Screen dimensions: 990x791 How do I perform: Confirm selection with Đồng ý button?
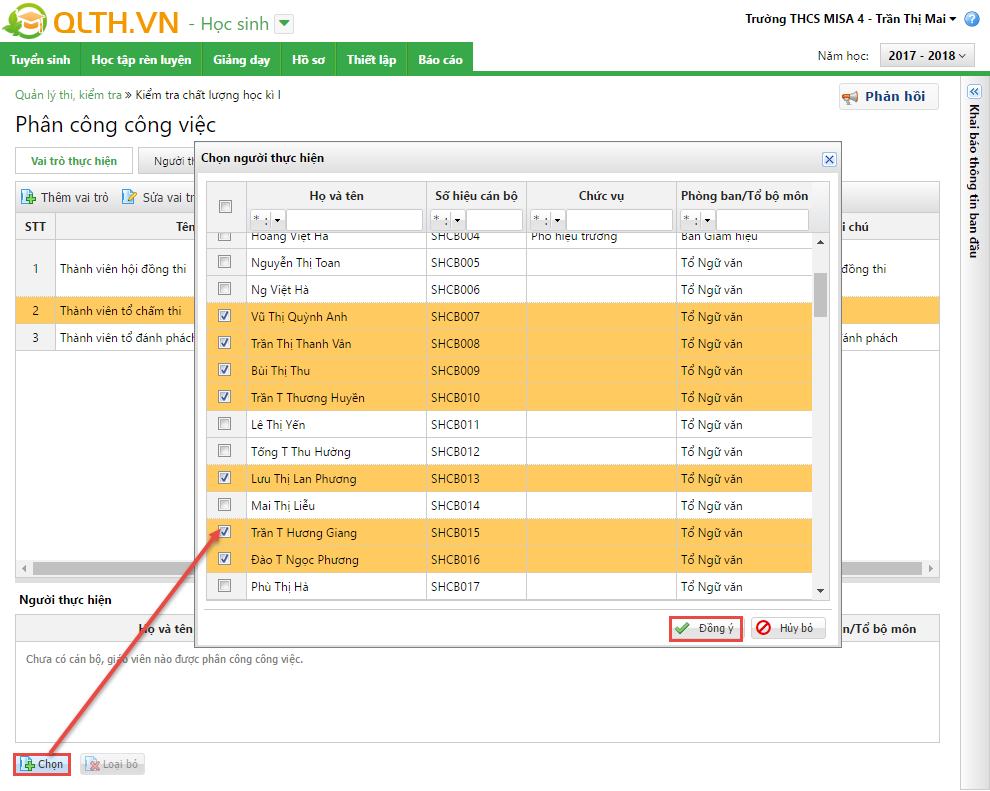(705, 628)
